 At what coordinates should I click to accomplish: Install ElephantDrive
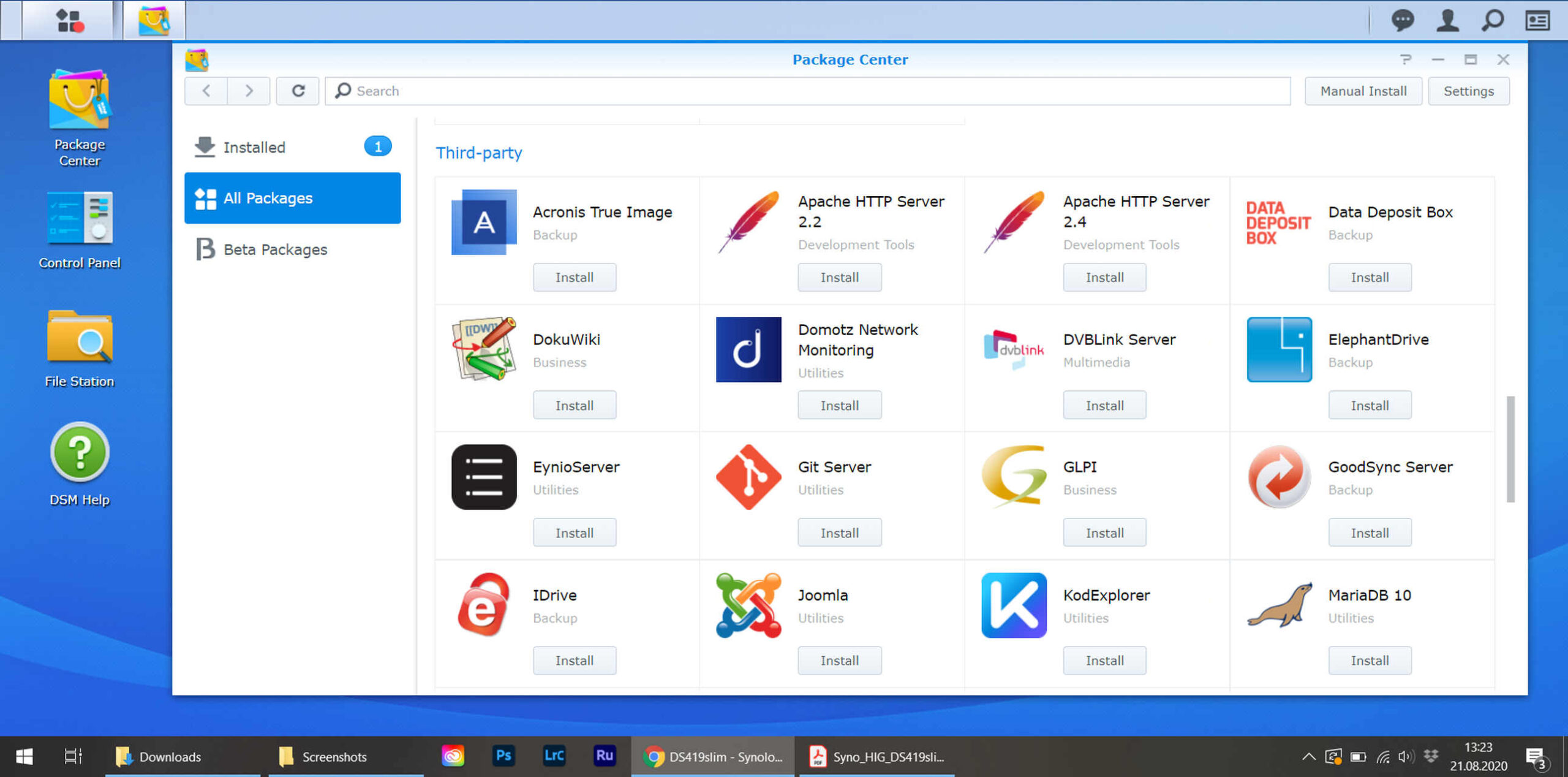pyautogui.click(x=1370, y=405)
